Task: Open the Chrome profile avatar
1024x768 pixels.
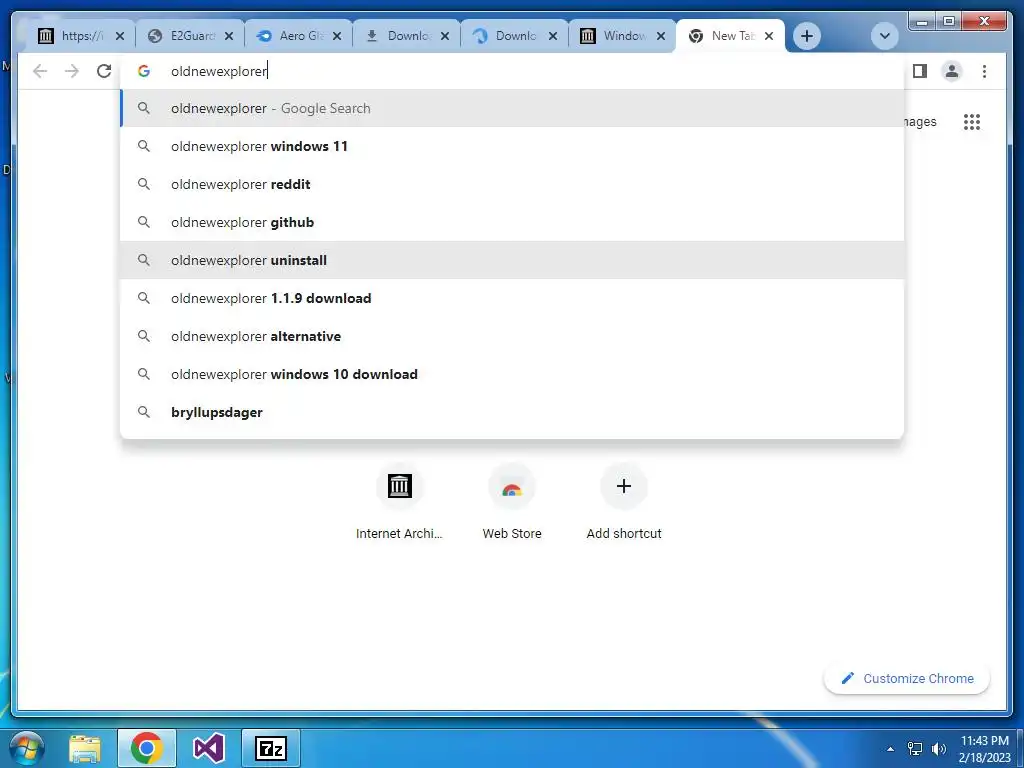Action: (952, 71)
